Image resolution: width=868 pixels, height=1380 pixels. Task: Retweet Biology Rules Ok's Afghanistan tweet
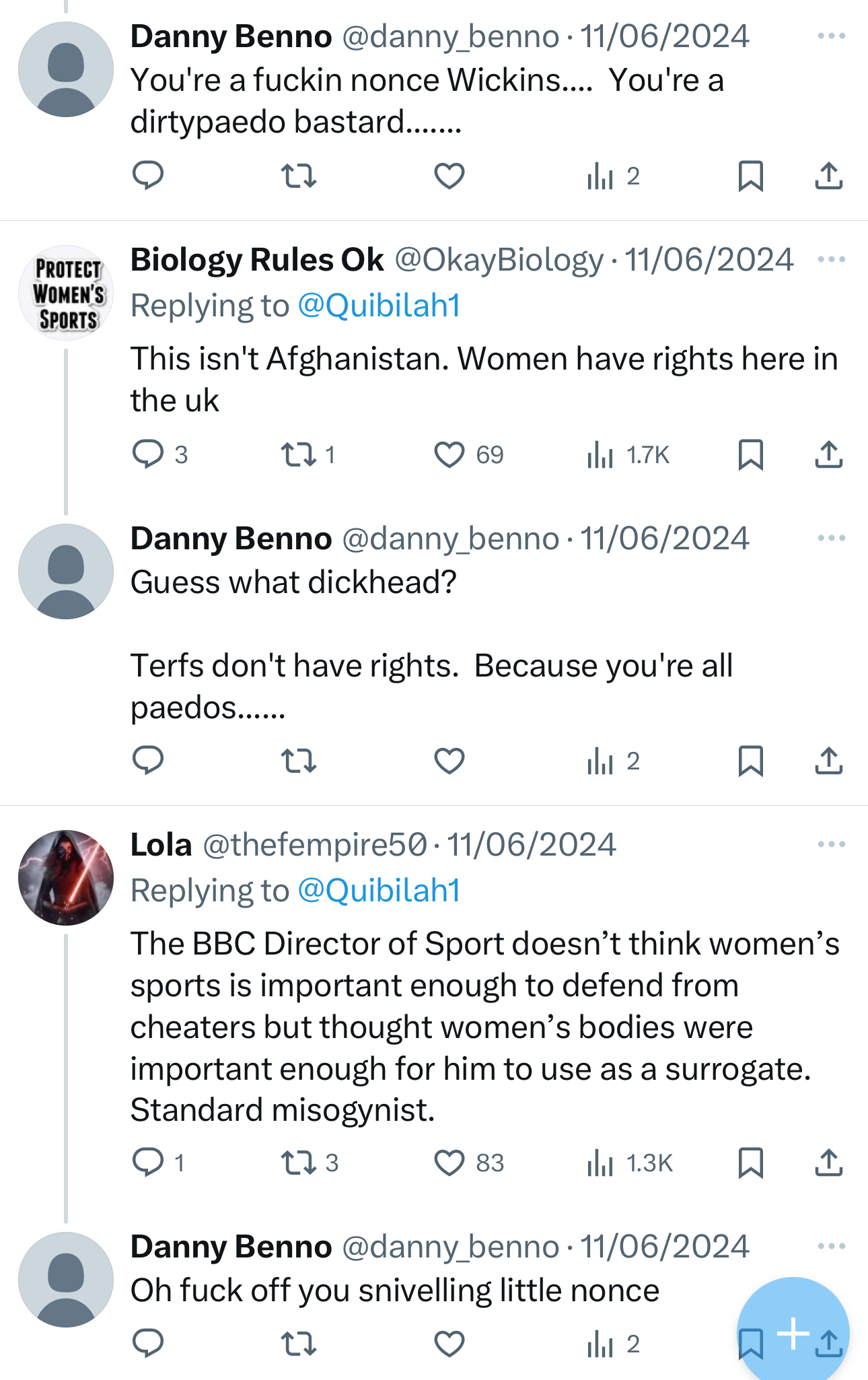click(x=298, y=454)
